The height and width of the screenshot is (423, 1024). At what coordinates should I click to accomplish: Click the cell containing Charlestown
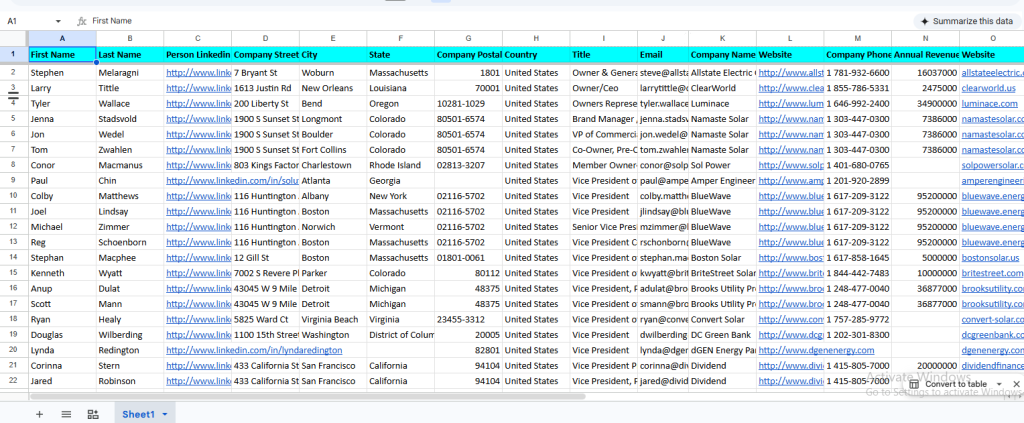333,165
